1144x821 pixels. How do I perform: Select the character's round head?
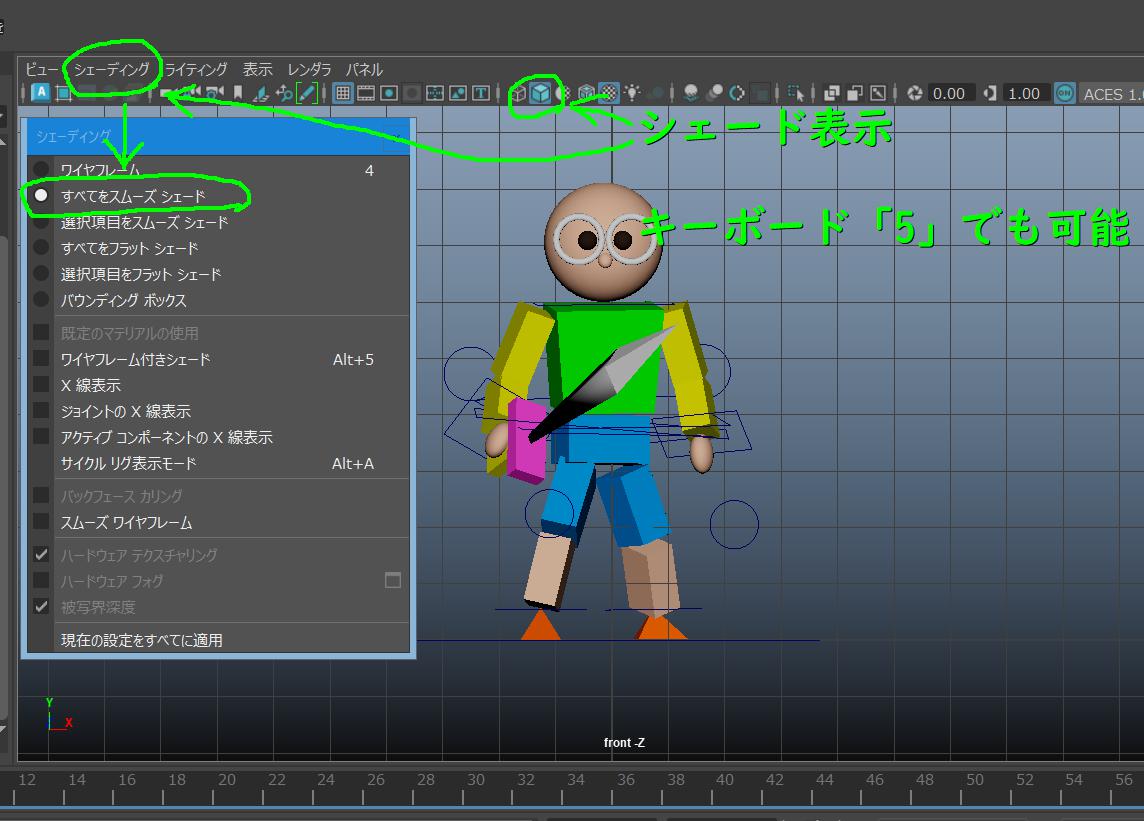coord(604,241)
